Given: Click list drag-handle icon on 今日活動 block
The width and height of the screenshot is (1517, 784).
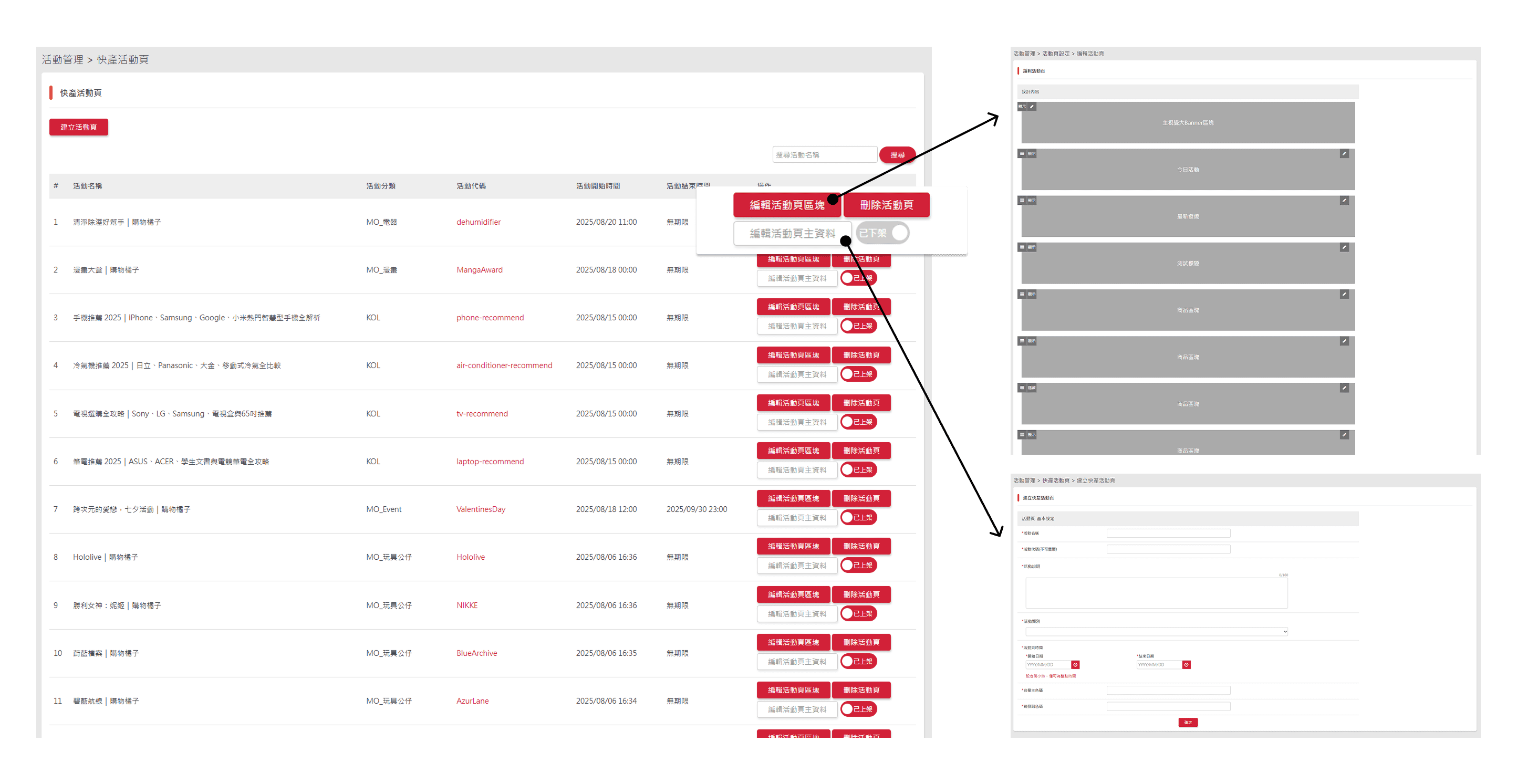Looking at the screenshot, I should tap(1022, 154).
